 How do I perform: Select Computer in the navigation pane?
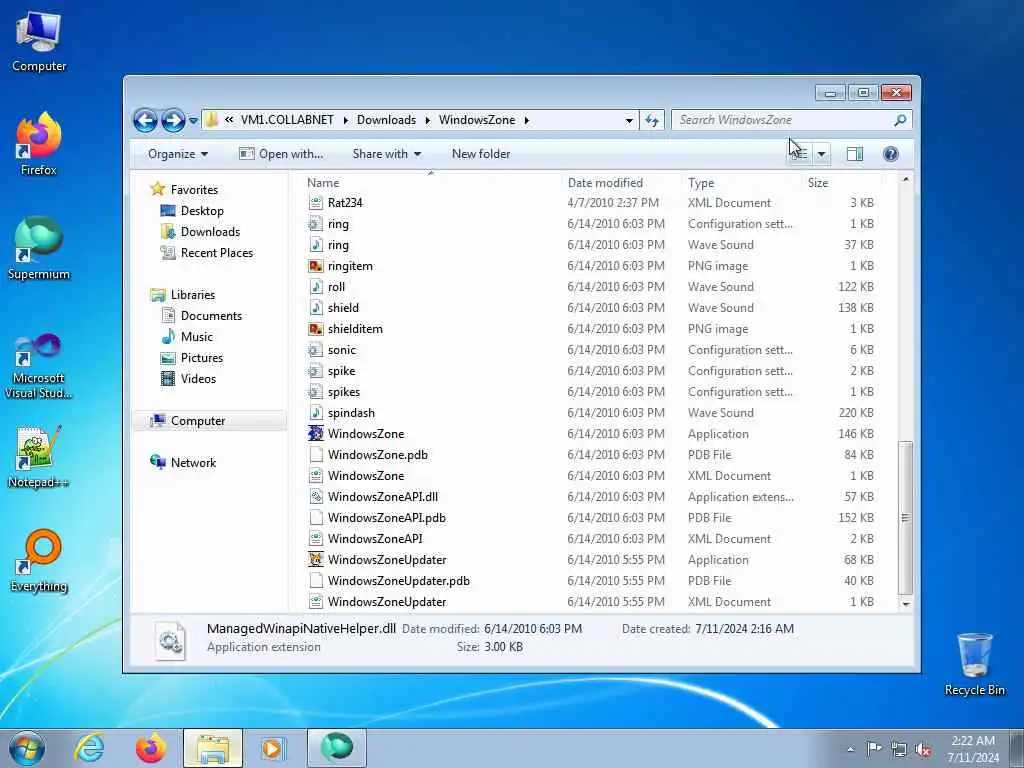210,421
